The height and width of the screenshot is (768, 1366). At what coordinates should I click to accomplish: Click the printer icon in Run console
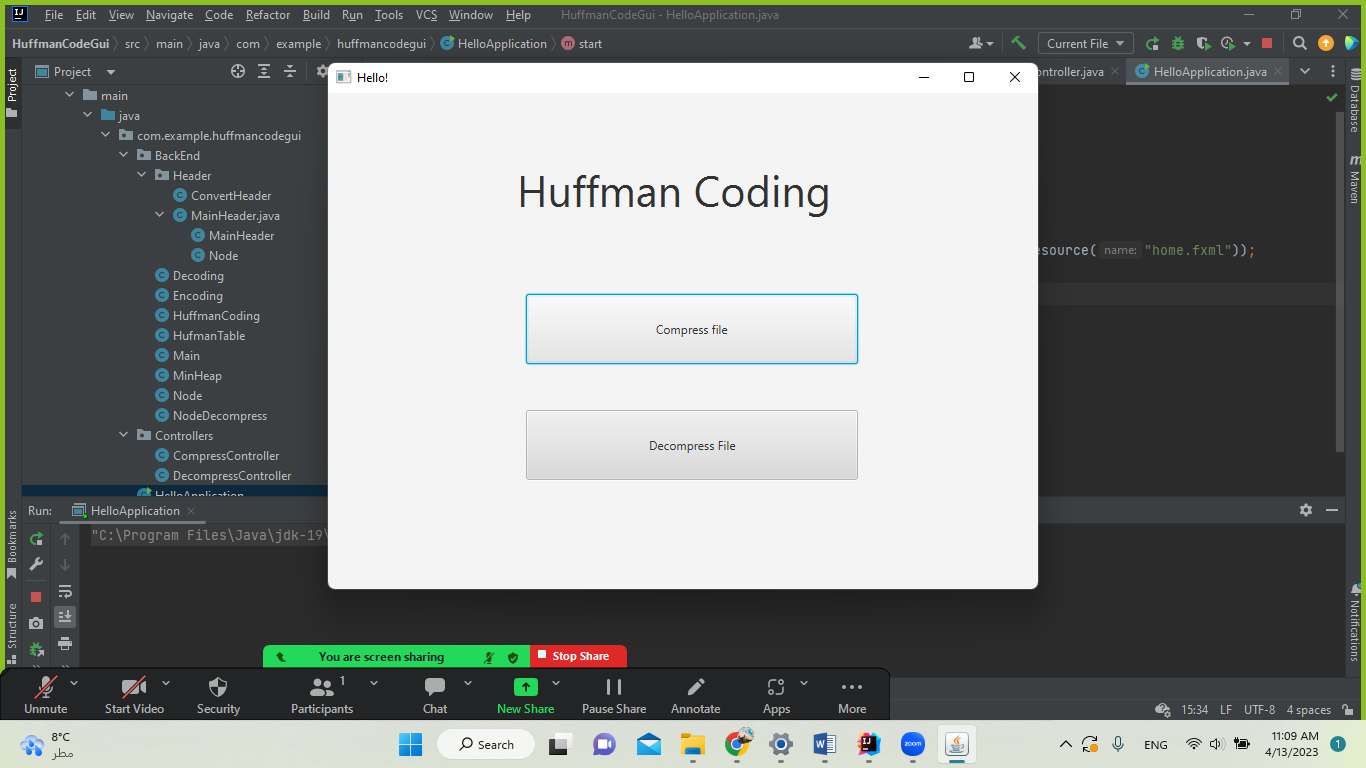tap(65, 643)
